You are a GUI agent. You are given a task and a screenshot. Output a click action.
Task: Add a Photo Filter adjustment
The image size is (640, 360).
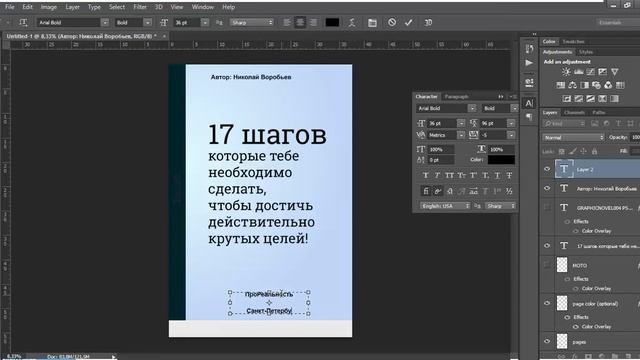(596, 85)
